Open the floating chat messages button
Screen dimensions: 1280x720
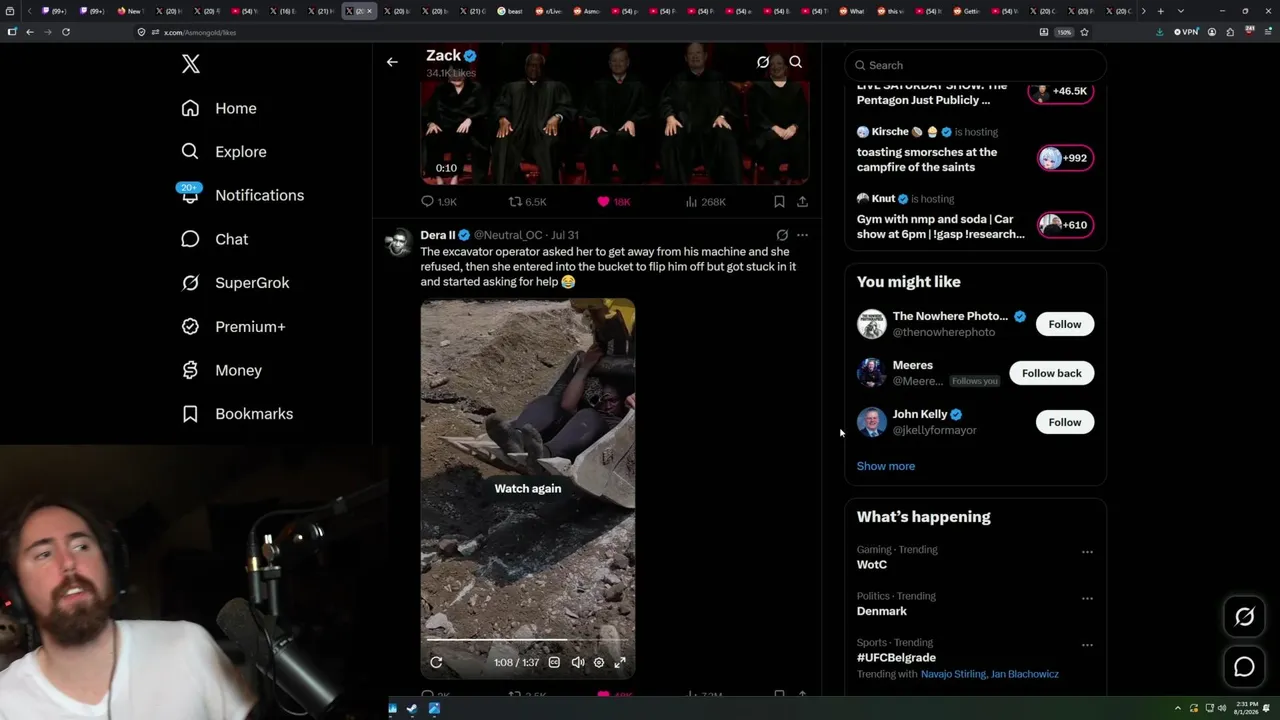(x=1244, y=667)
